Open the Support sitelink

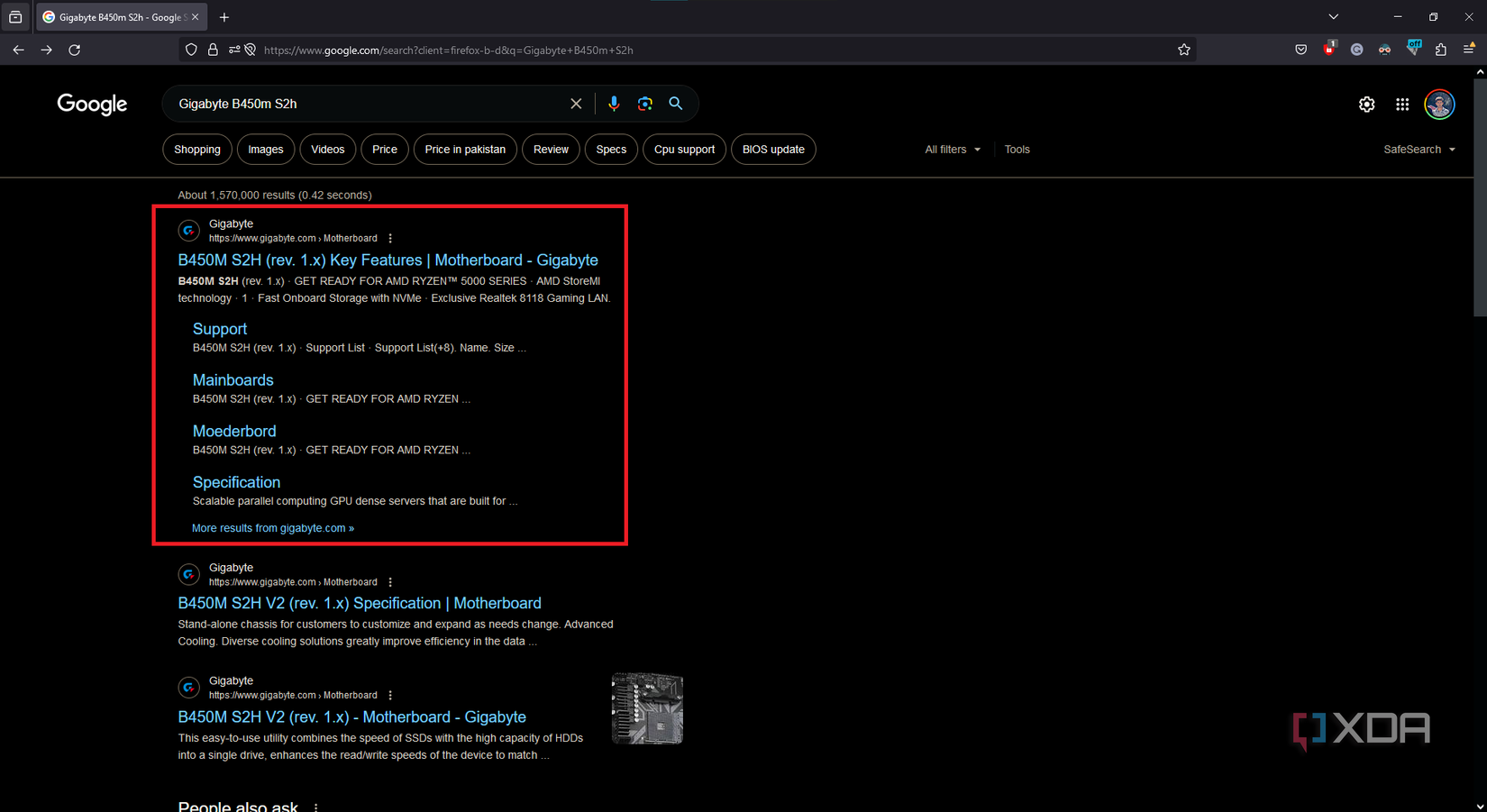point(220,329)
